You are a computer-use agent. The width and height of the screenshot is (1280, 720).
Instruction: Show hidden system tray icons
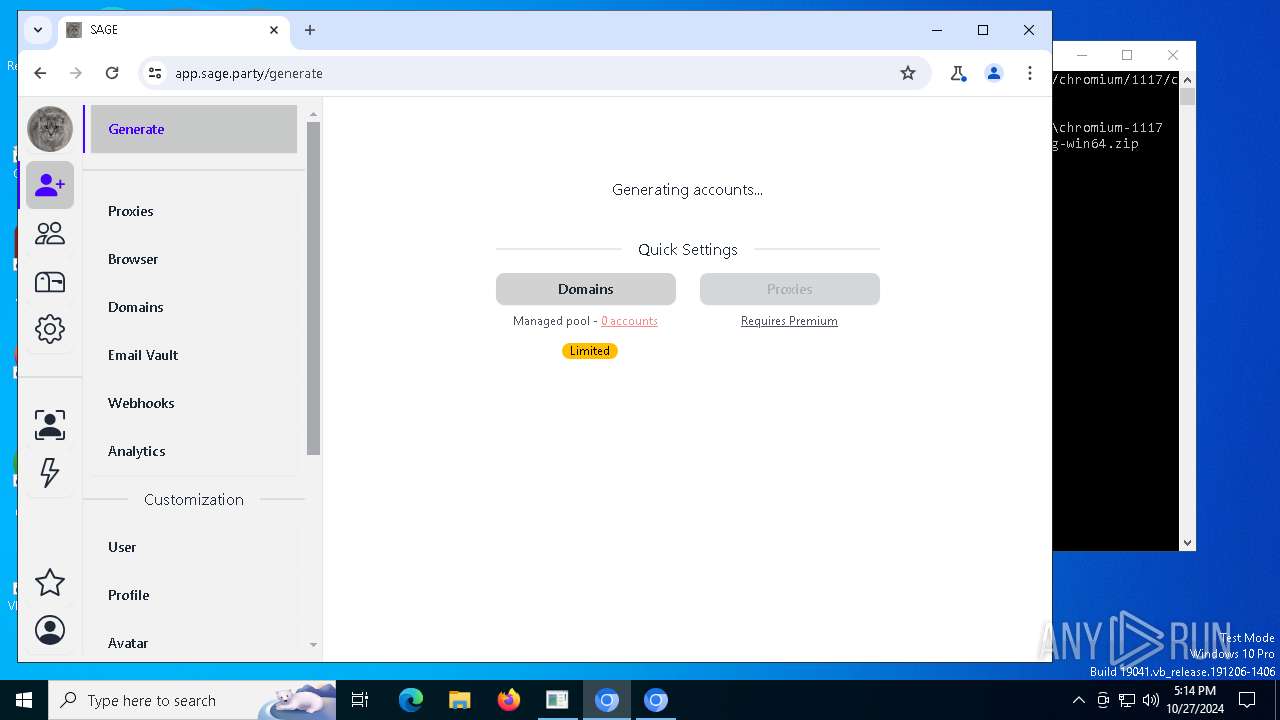coord(1078,700)
